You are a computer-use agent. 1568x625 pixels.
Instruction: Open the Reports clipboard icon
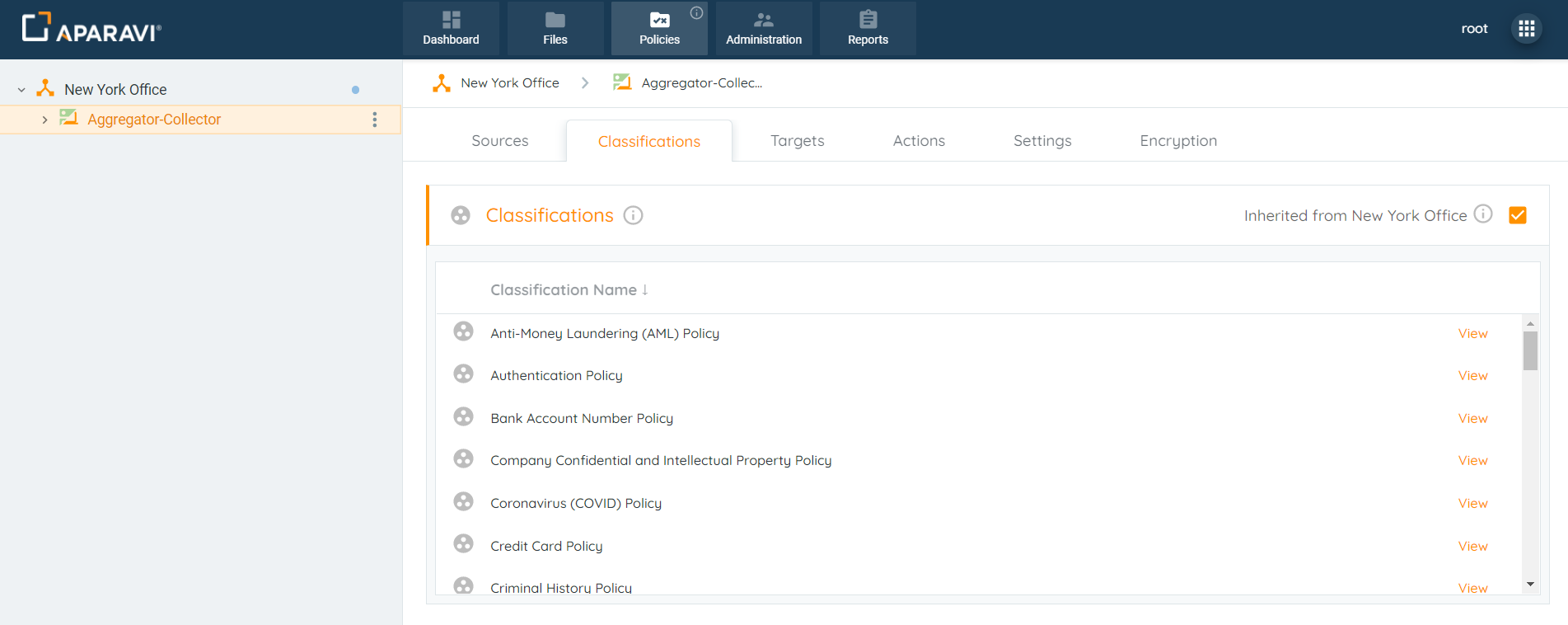(x=868, y=20)
